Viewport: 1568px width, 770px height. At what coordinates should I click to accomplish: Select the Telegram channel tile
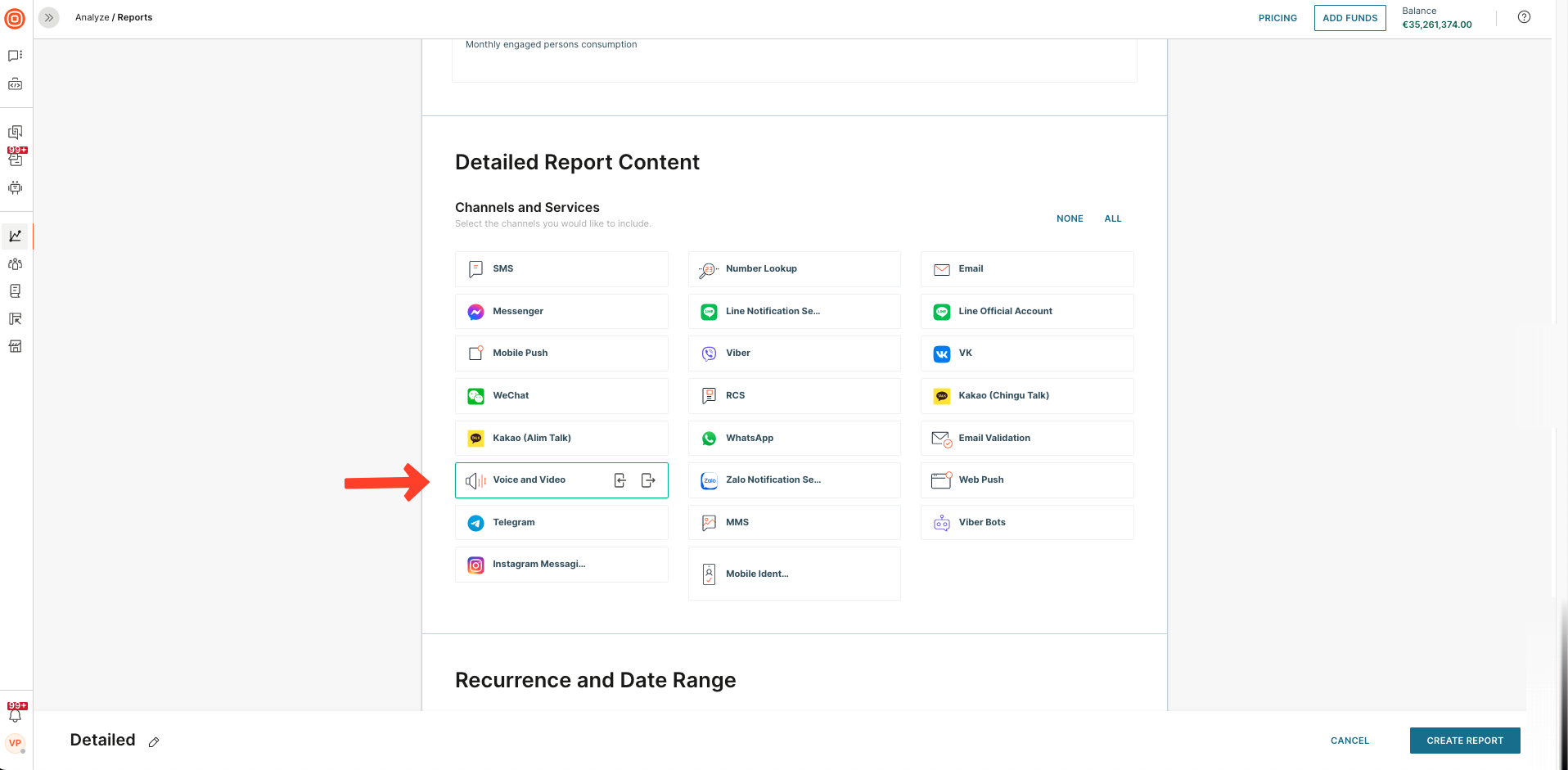click(561, 523)
